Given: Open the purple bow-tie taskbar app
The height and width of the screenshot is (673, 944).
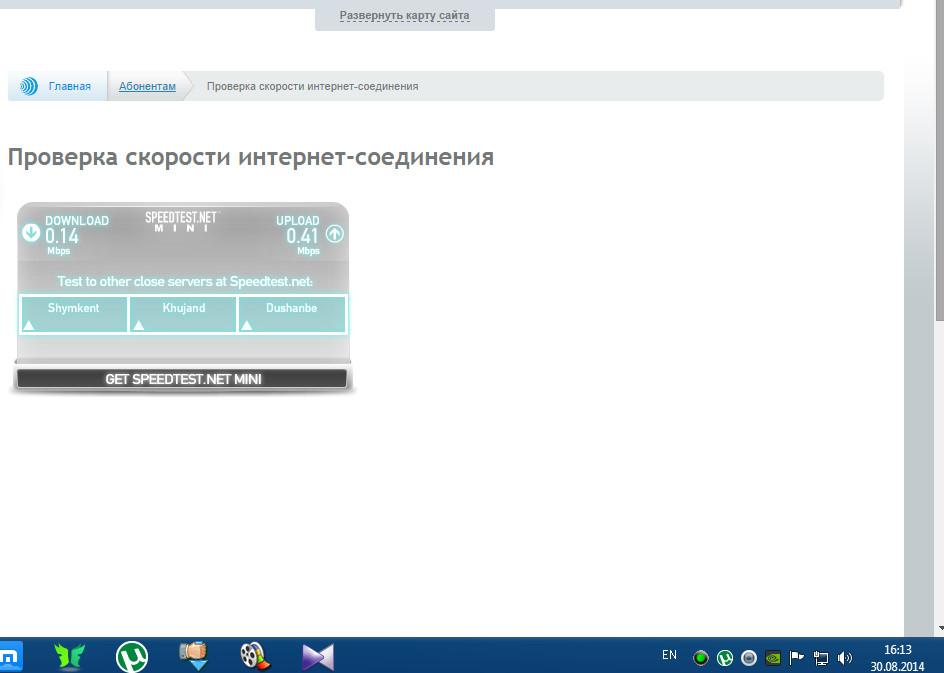Looking at the screenshot, I should point(318,657).
